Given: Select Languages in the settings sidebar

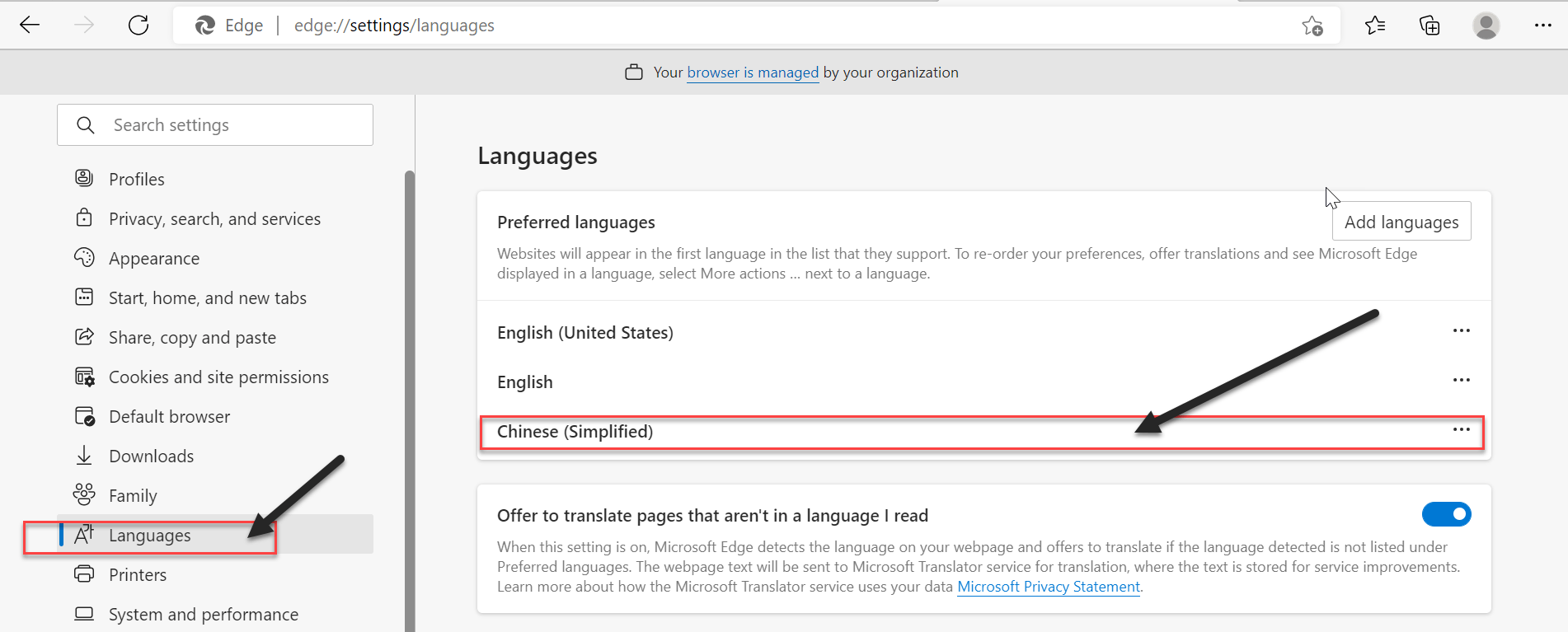Looking at the screenshot, I should (x=215, y=535).
